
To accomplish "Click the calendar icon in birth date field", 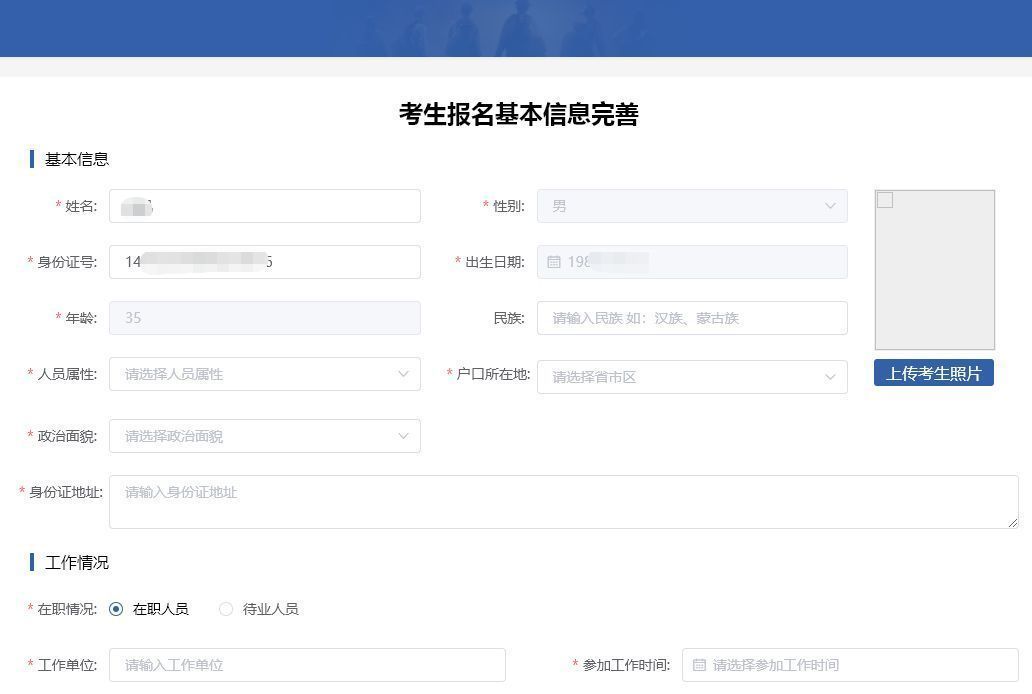I will (x=554, y=262).
